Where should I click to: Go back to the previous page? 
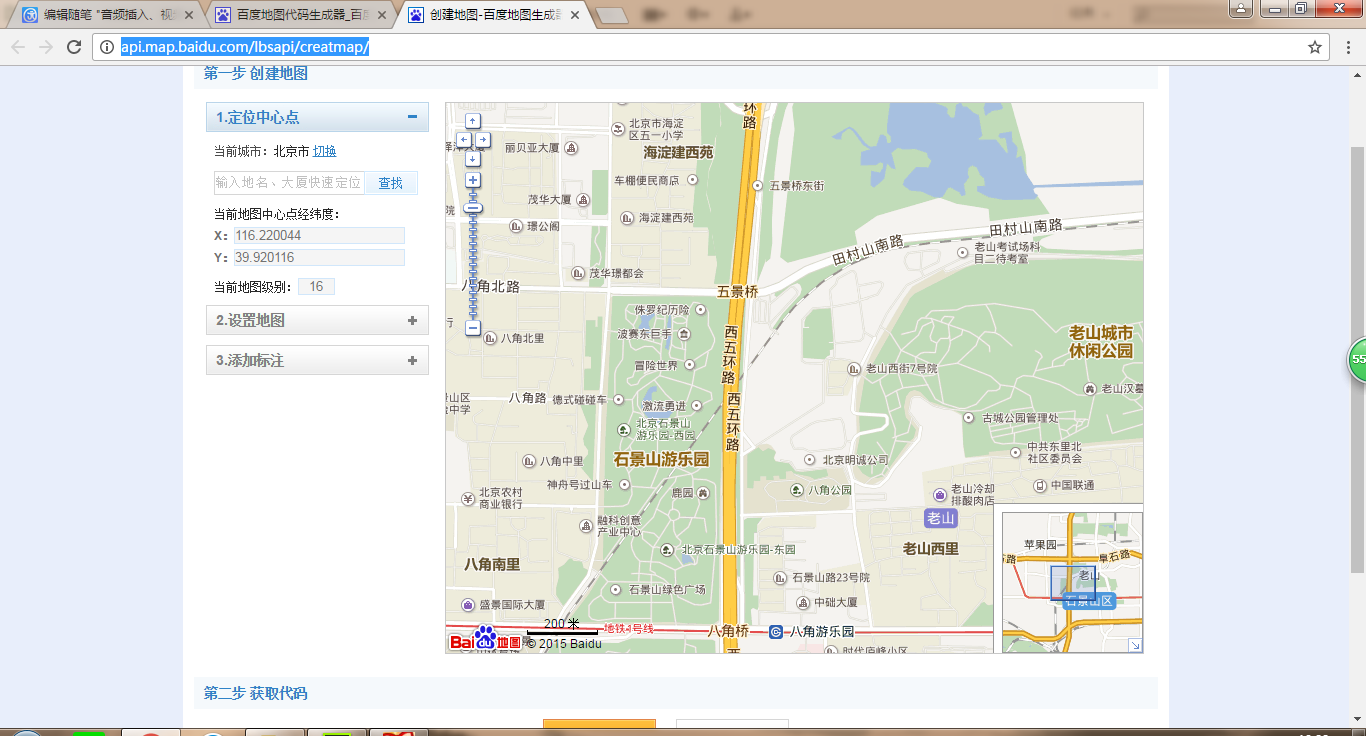point(18,47)
